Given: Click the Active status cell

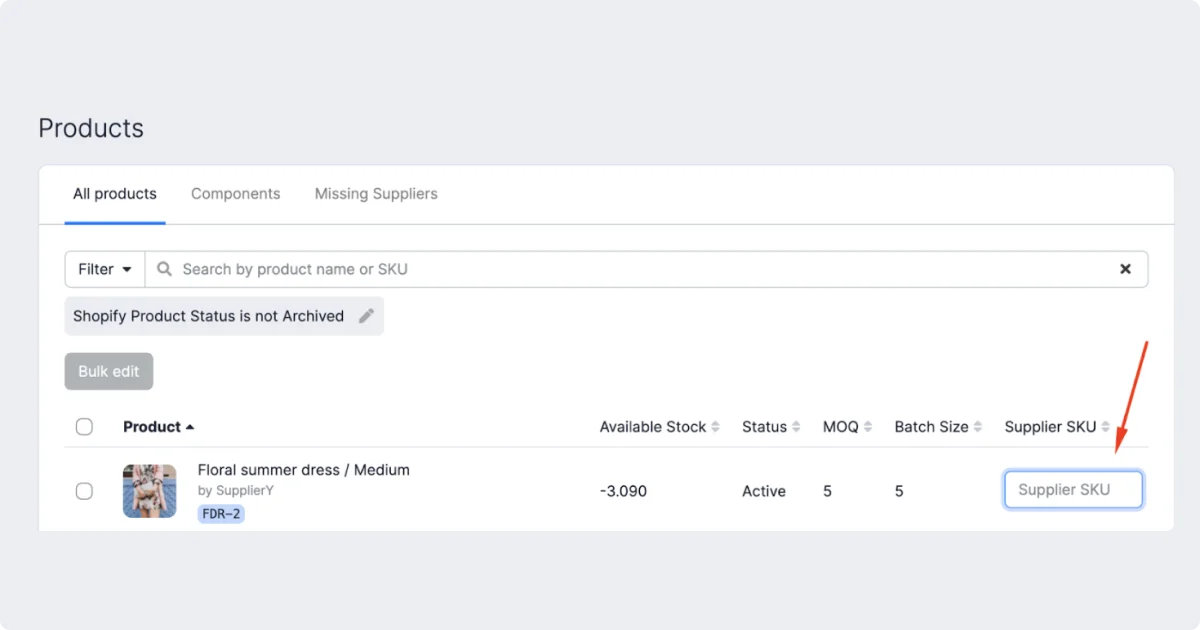Looking at the screenshot, I should [764, 491].
